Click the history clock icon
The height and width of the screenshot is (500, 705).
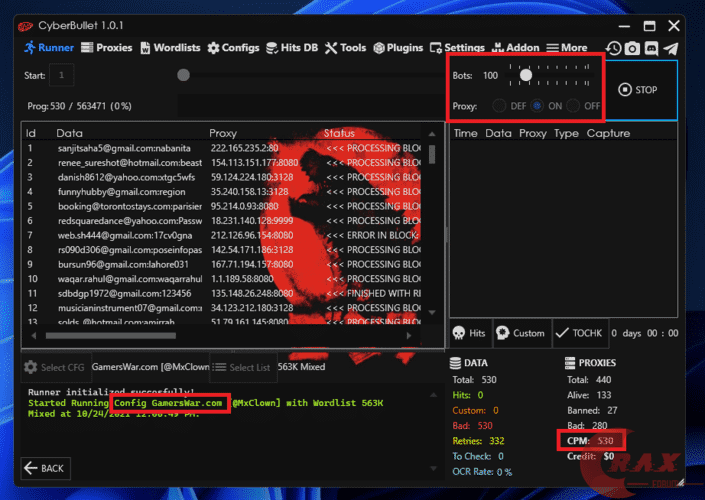(613, 49)
